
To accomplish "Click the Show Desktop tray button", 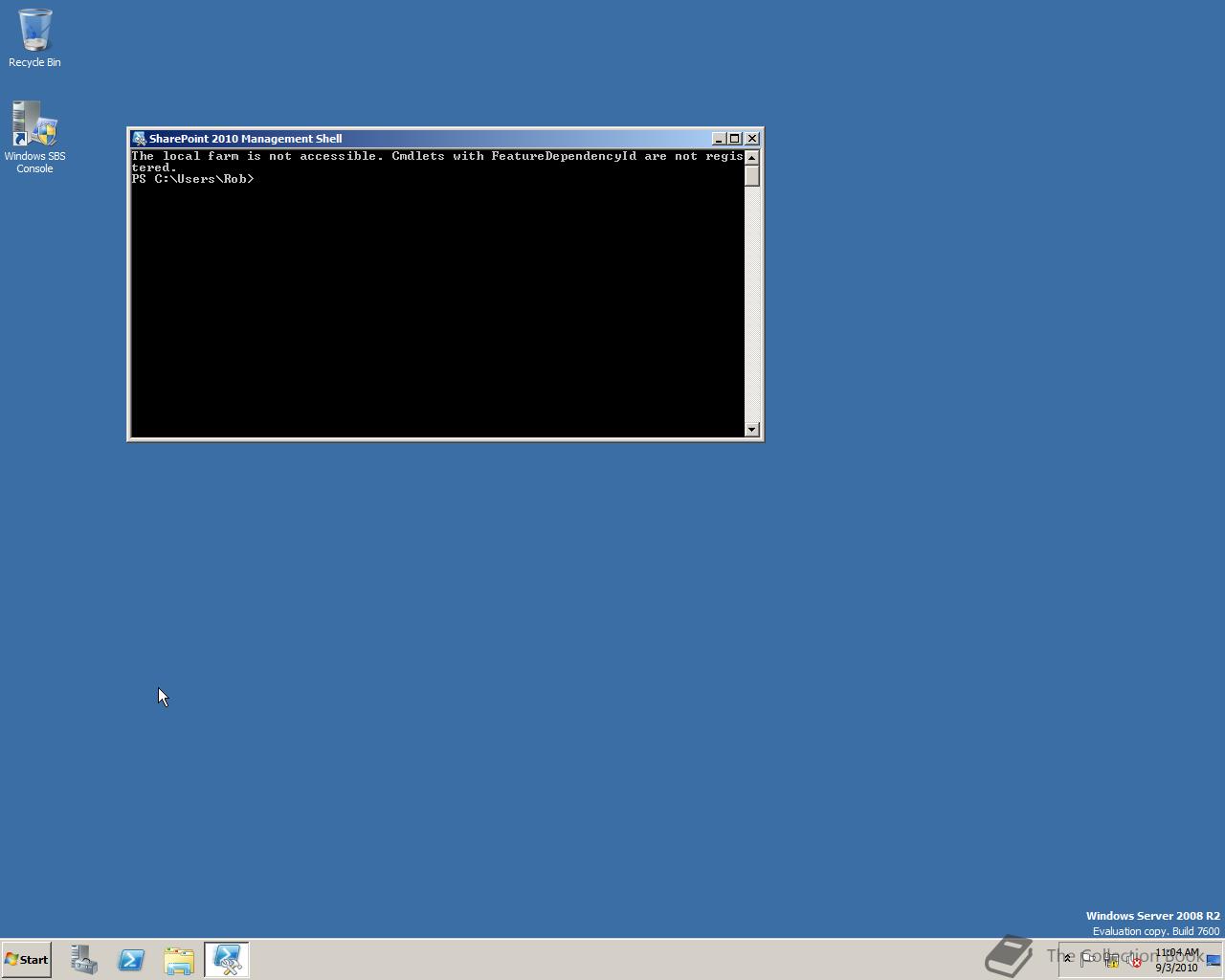I will pyautogui.click(x=1214, y=960).
